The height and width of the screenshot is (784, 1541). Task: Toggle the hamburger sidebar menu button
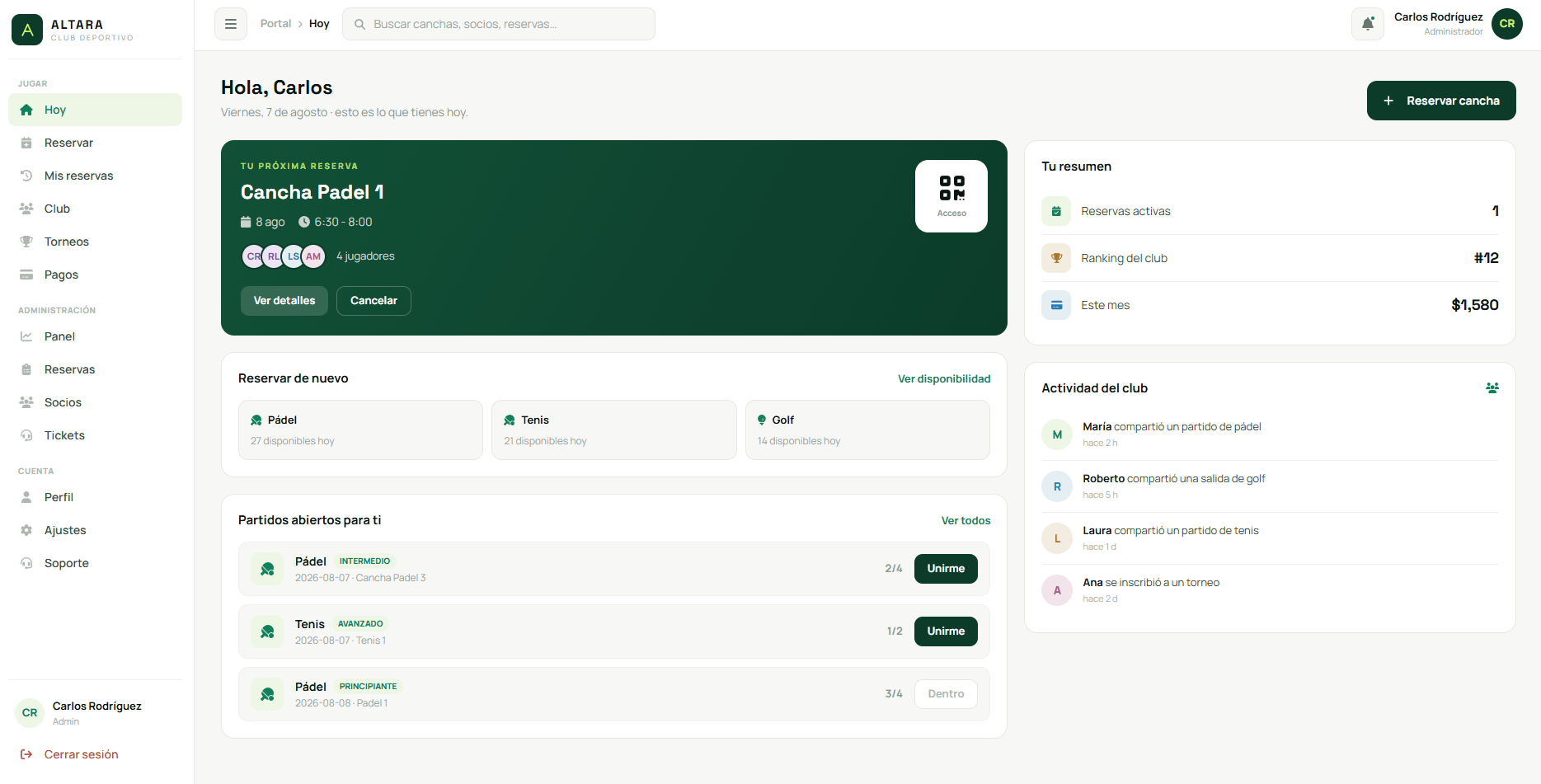coord(231,24)
